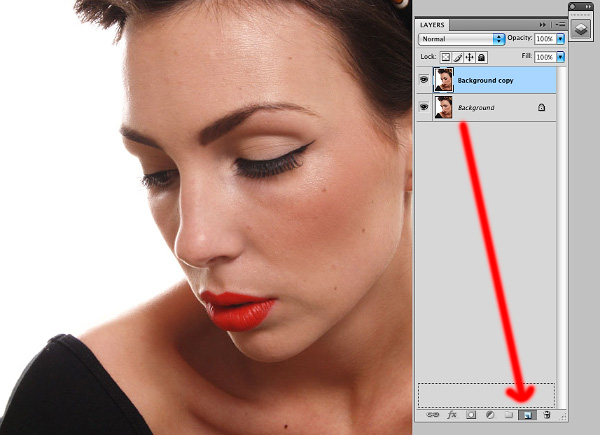Click the Background layer name

pos(476,108)
